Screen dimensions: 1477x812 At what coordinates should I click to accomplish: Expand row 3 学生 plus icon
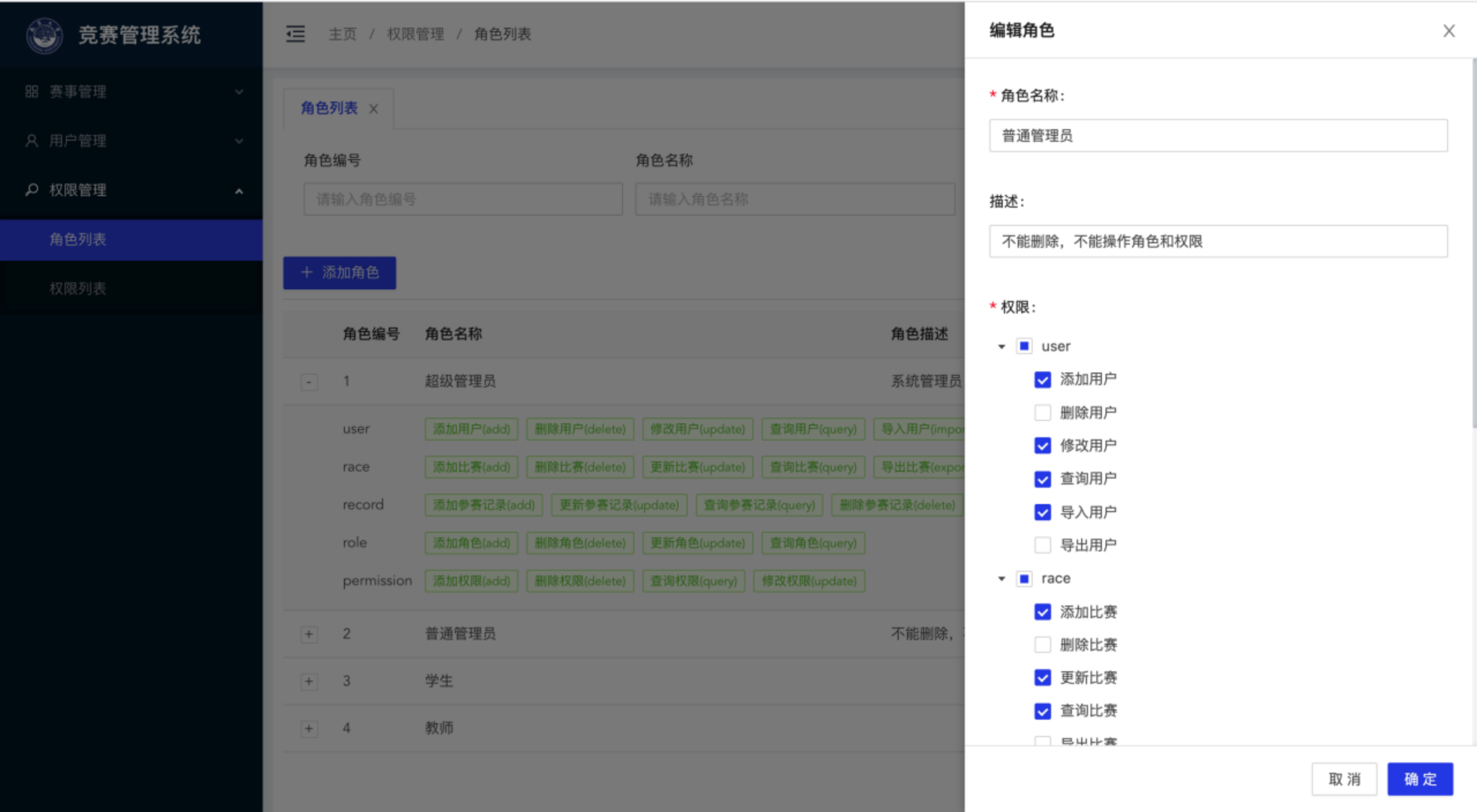(309, 682)
